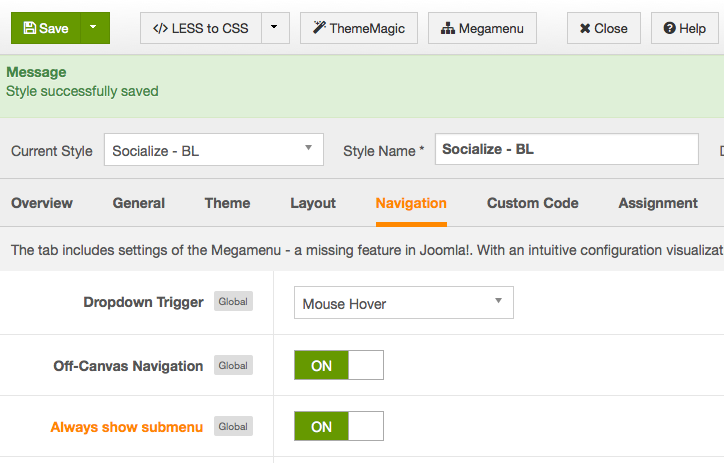This screenshot has height=463, width=724.
Task: Click the Close X icon
Action: point(585,29)
